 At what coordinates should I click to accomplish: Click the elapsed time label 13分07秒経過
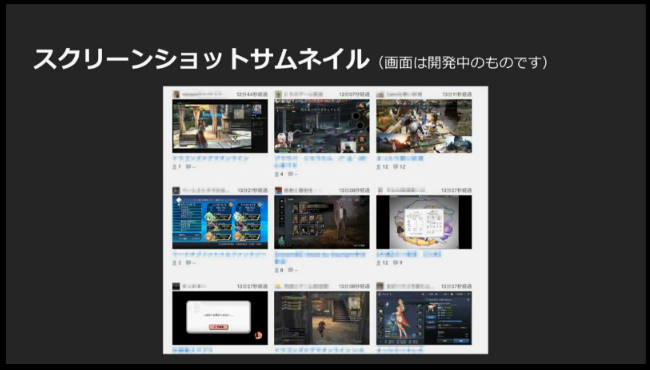click(x=354, y=94)
